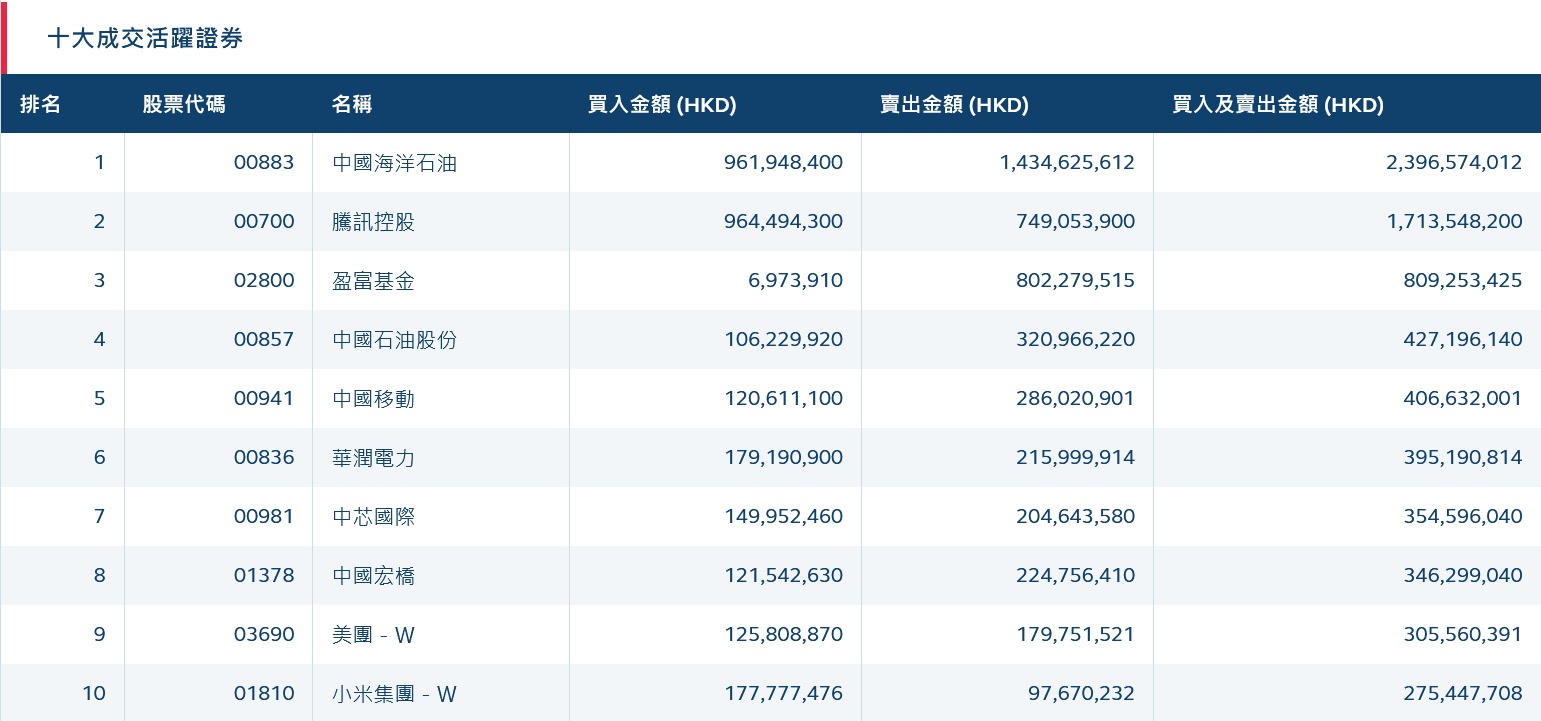Select stock code 01378
This screenshot has height=721, width=1541.
264,575
